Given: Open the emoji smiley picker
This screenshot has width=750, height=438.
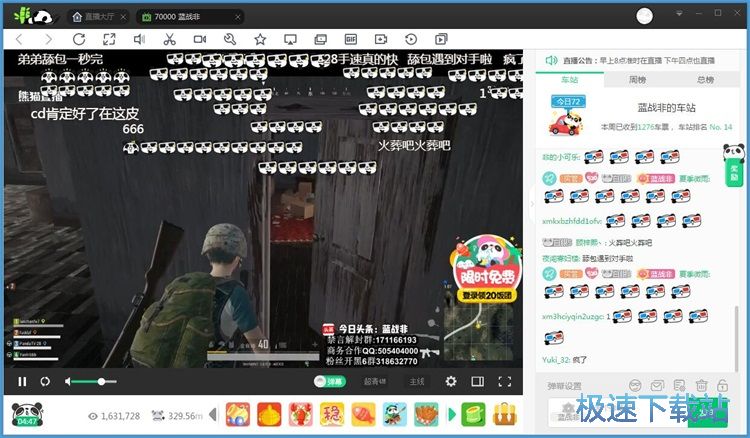Looking at the screenshot, I should [x=635, y=385].
